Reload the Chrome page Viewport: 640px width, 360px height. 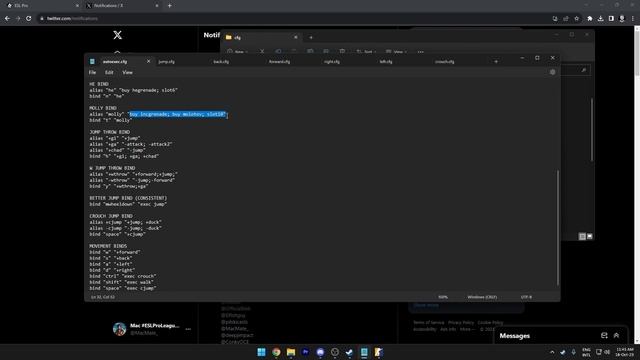(x=29, y=18)
